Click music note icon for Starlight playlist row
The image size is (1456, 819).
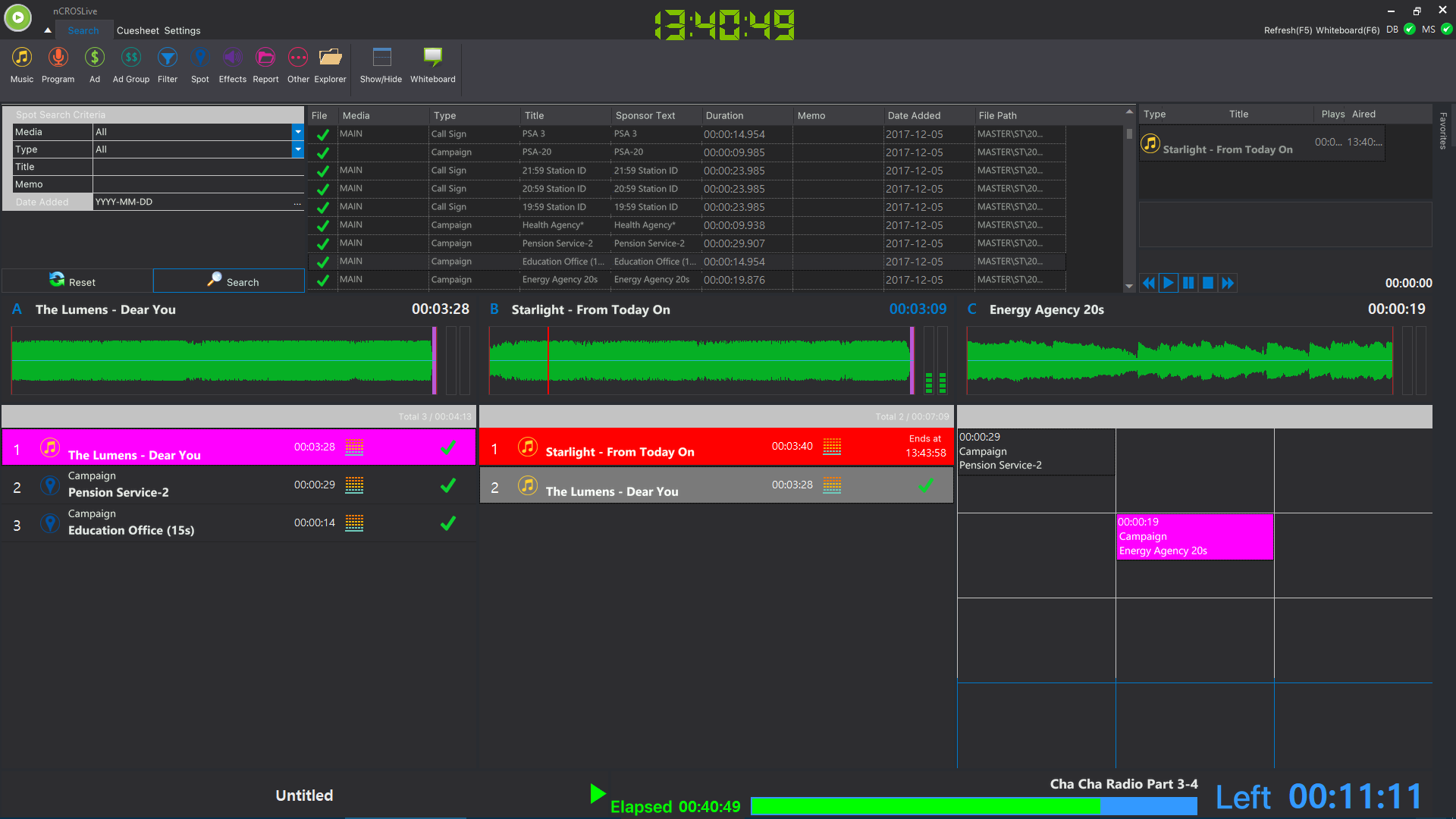point(528,447)
